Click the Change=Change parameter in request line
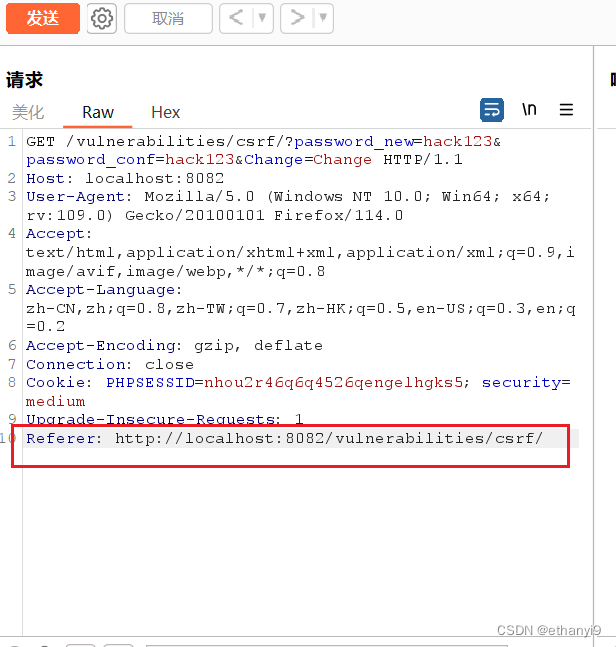 [x=308, y=160]
